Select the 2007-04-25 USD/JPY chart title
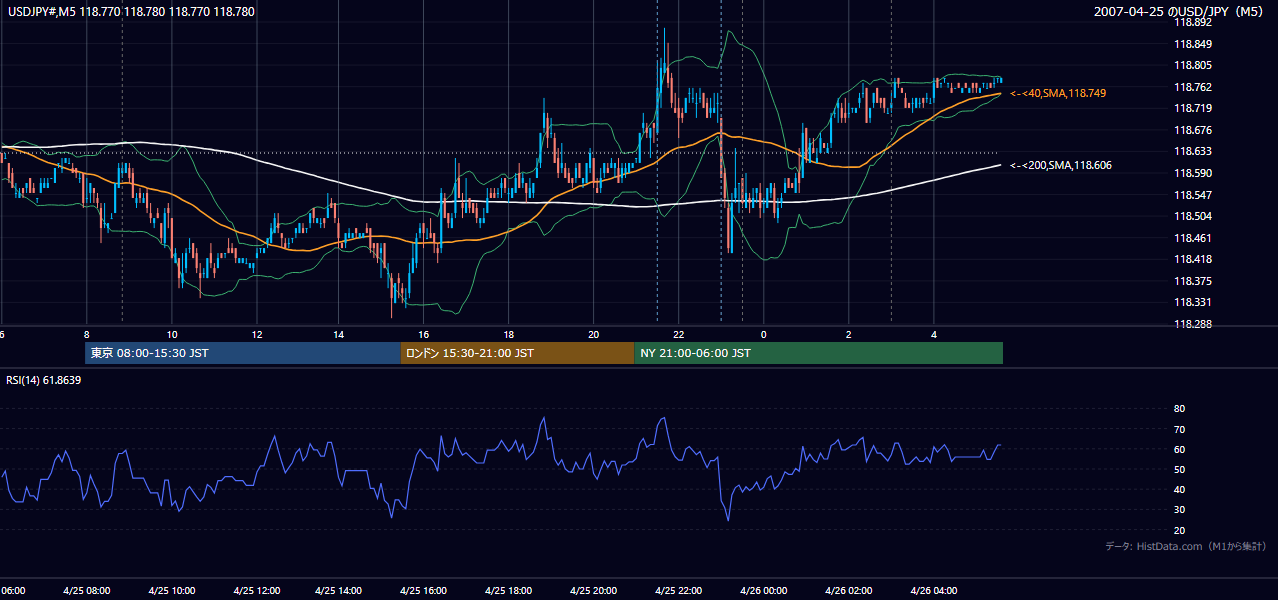This screenshot has height=600, width=1278. (1180, 12)
